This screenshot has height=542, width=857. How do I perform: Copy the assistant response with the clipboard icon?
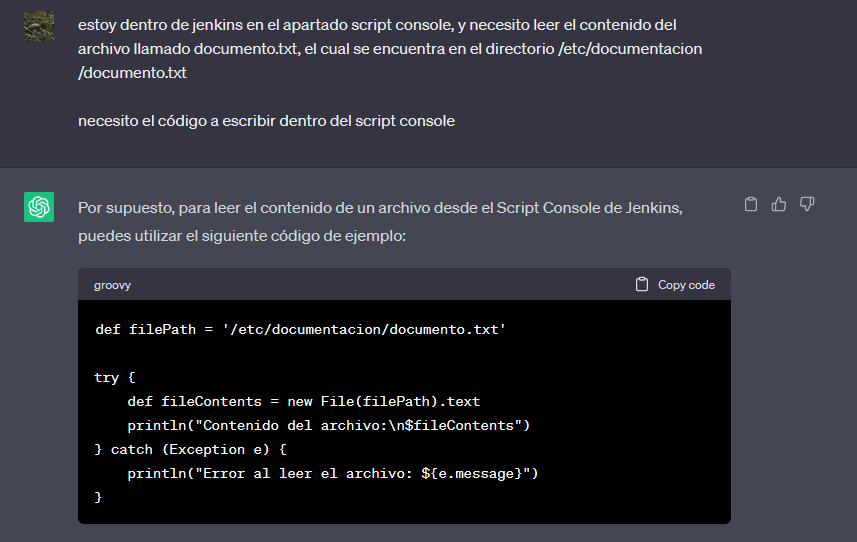(751, 204)
